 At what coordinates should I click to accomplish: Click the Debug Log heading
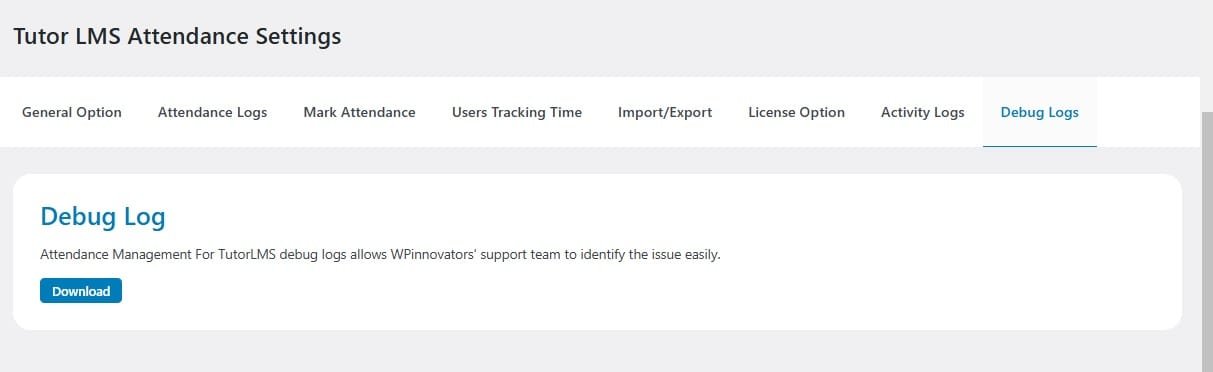pos(102,216)
